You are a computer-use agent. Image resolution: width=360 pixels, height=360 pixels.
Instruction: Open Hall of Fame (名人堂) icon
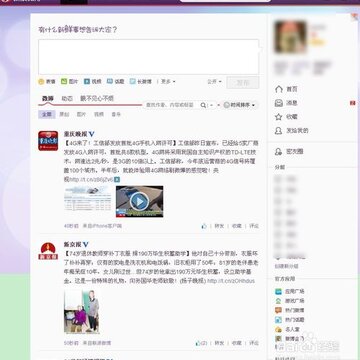(278, 329)
